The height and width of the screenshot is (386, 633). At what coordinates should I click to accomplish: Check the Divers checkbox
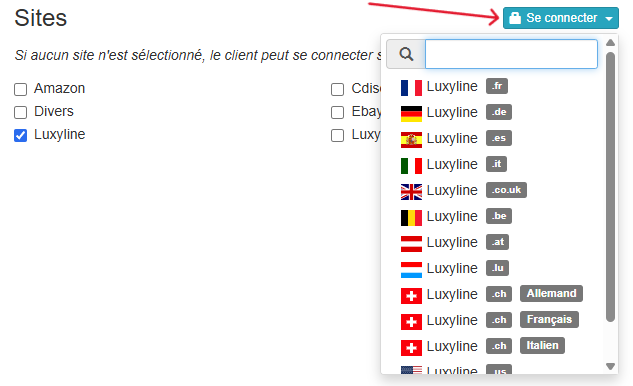point(21,112)
